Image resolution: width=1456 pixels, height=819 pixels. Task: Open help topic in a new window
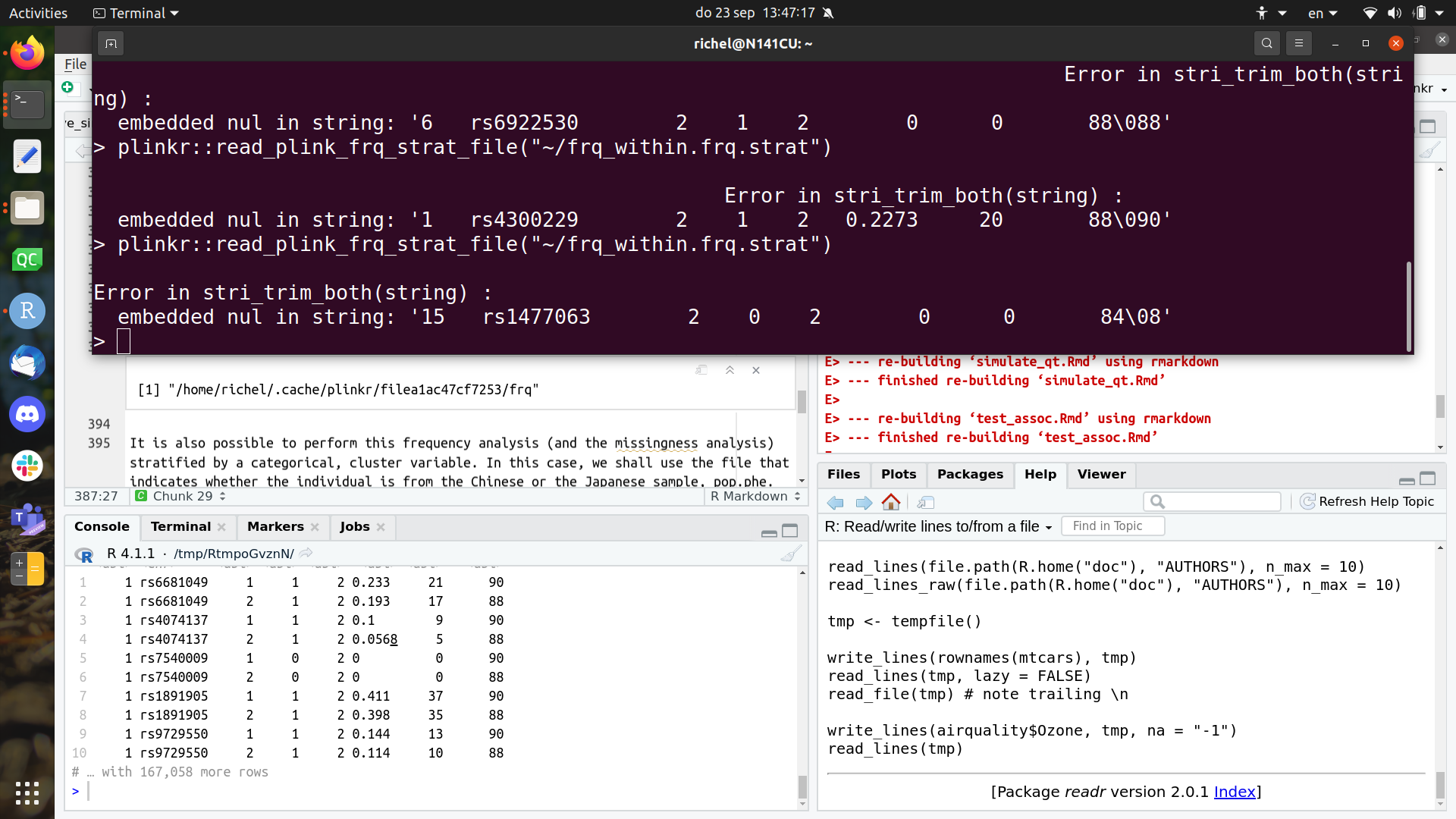tap(927, 502)
